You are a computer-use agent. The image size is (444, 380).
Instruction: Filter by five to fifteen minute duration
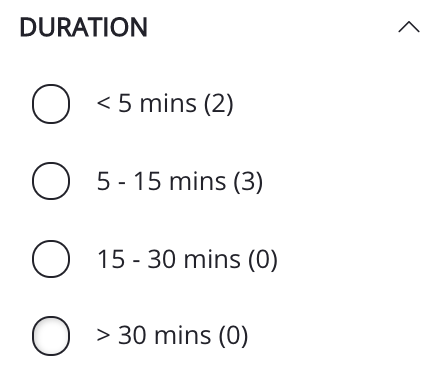[51, 181]
